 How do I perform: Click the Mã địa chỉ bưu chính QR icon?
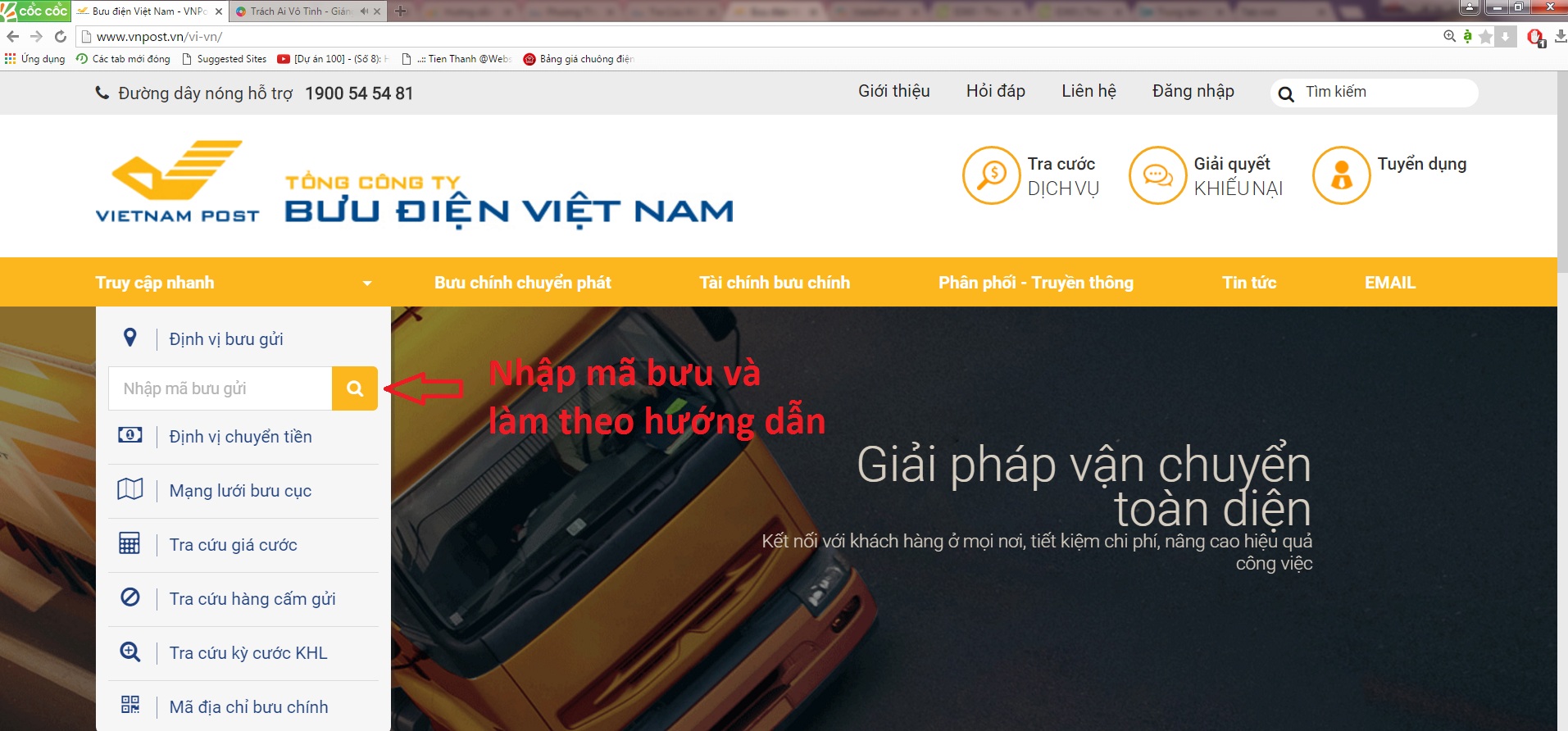(130, 705)
